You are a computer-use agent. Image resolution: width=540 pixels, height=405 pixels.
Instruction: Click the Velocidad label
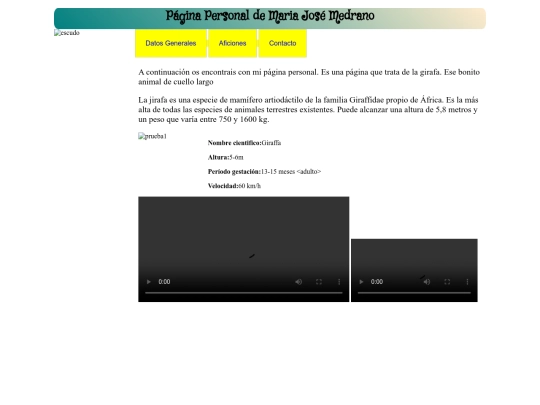(223, 186)
